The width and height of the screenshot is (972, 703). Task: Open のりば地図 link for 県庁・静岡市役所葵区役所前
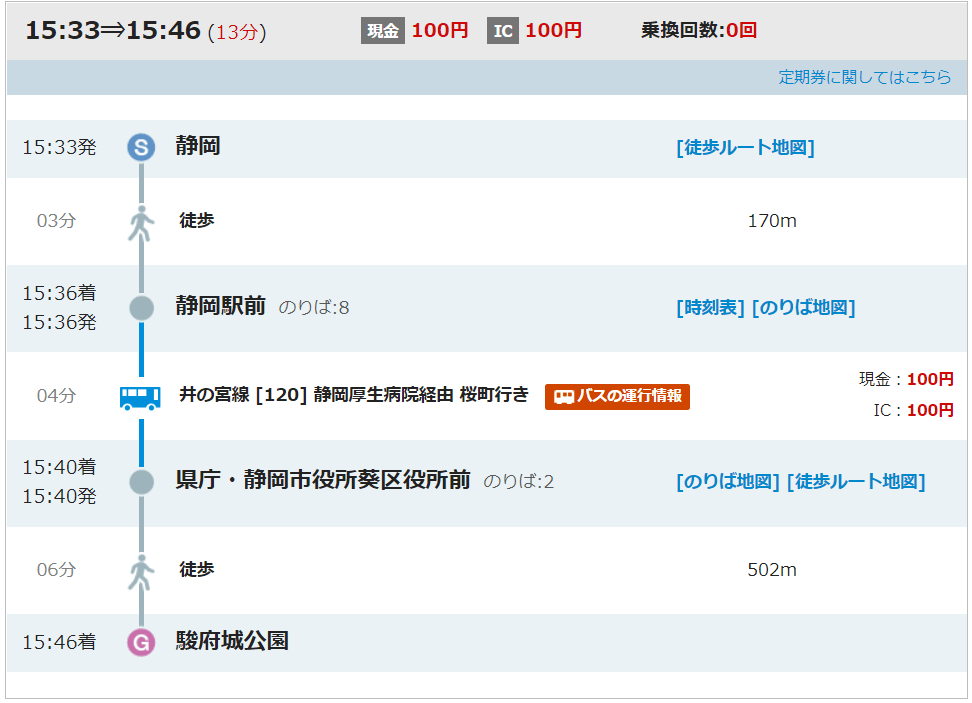pos(727,482)
